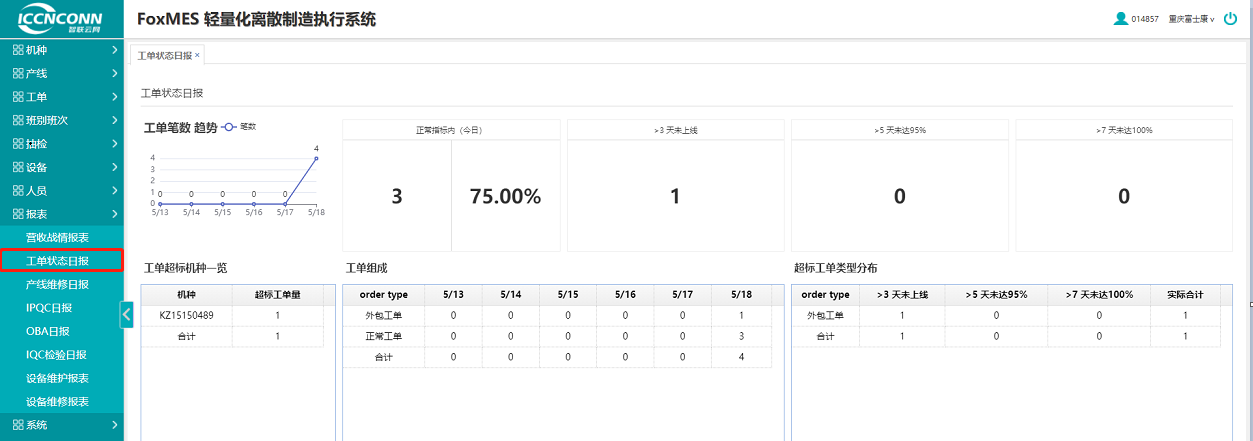Click the grid icon beside 抽检
1253x441 pixels.
pyautogui.click(x=18, y=144)
